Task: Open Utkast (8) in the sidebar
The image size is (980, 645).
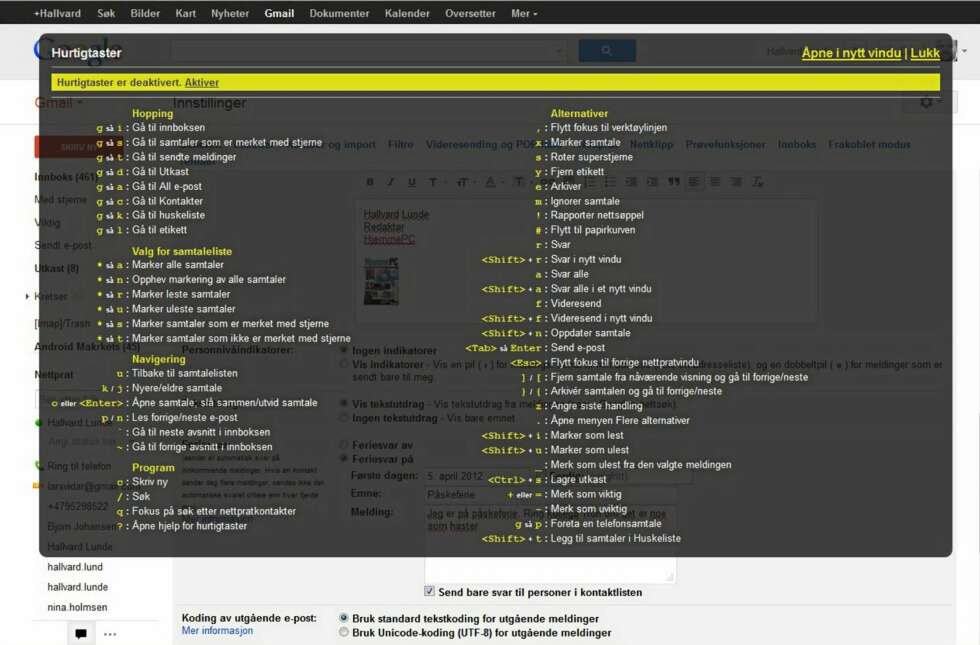Action: (x=56, y=269)
